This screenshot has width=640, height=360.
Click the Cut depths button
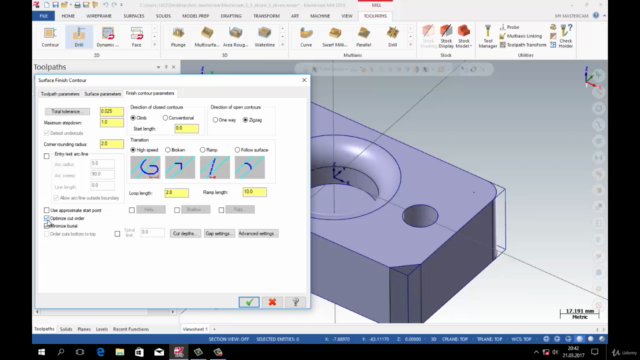(185, 233)
